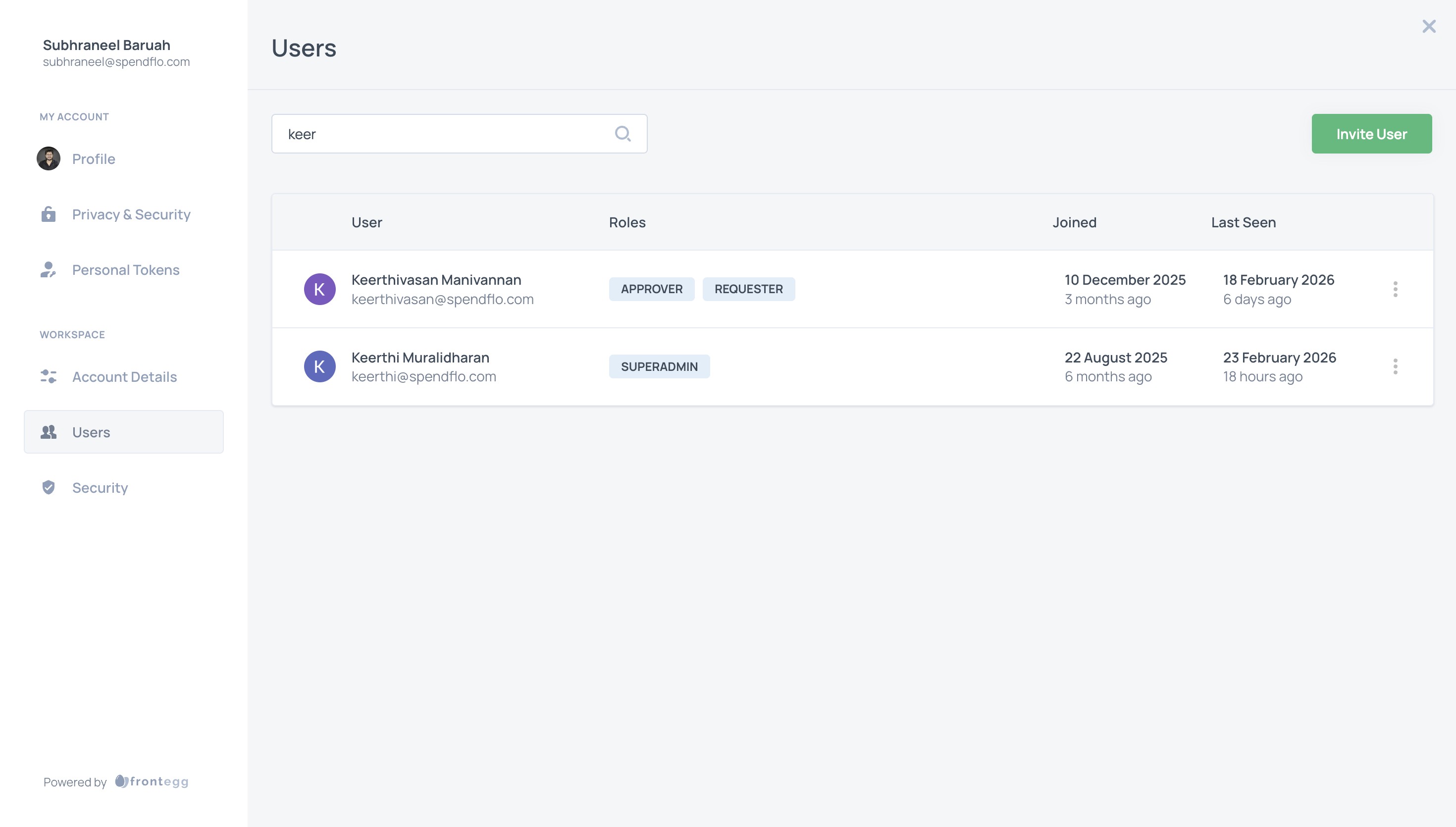Click the search magnifier icon
Viewport: 1456px width, 827px height.
pos(623,133)
